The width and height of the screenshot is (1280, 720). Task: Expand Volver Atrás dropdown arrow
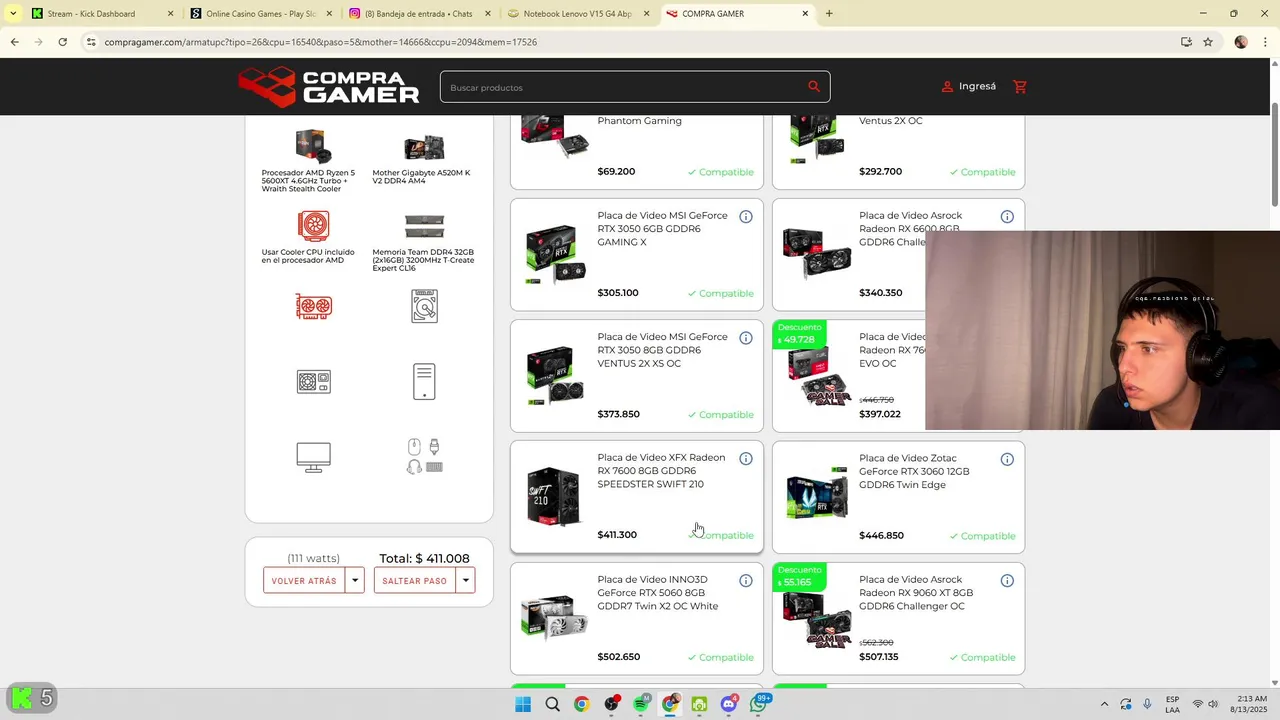click(354, 581)
